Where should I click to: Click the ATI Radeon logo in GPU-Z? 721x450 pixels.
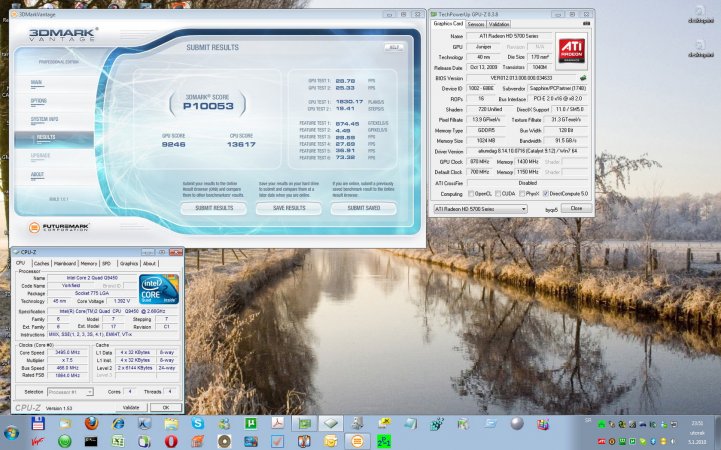[572, 50]
